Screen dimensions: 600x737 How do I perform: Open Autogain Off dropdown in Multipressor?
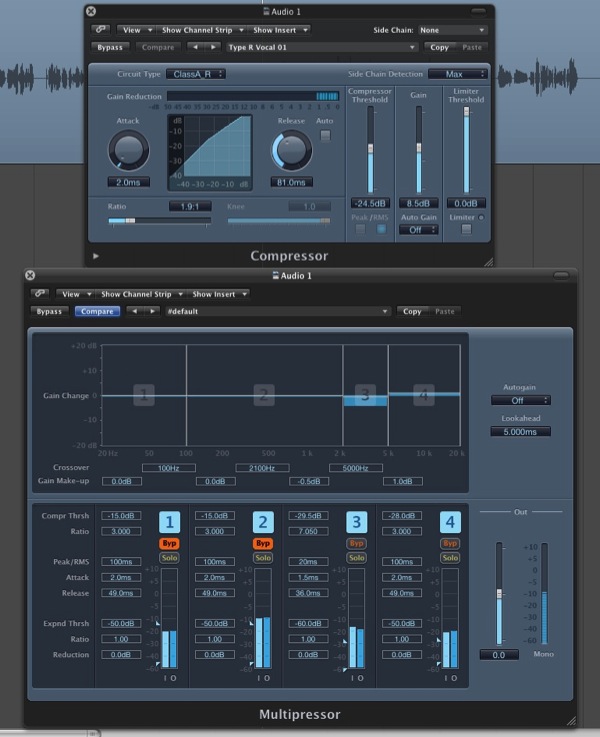(x=521, y=400)
